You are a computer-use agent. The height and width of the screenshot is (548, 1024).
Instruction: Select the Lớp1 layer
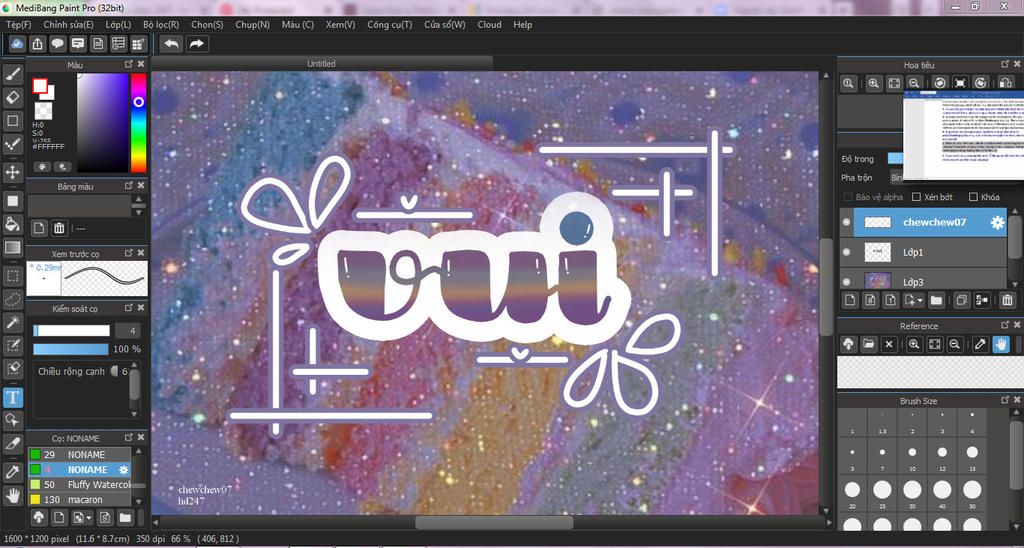pyautogui.click(x=922, y=252)
